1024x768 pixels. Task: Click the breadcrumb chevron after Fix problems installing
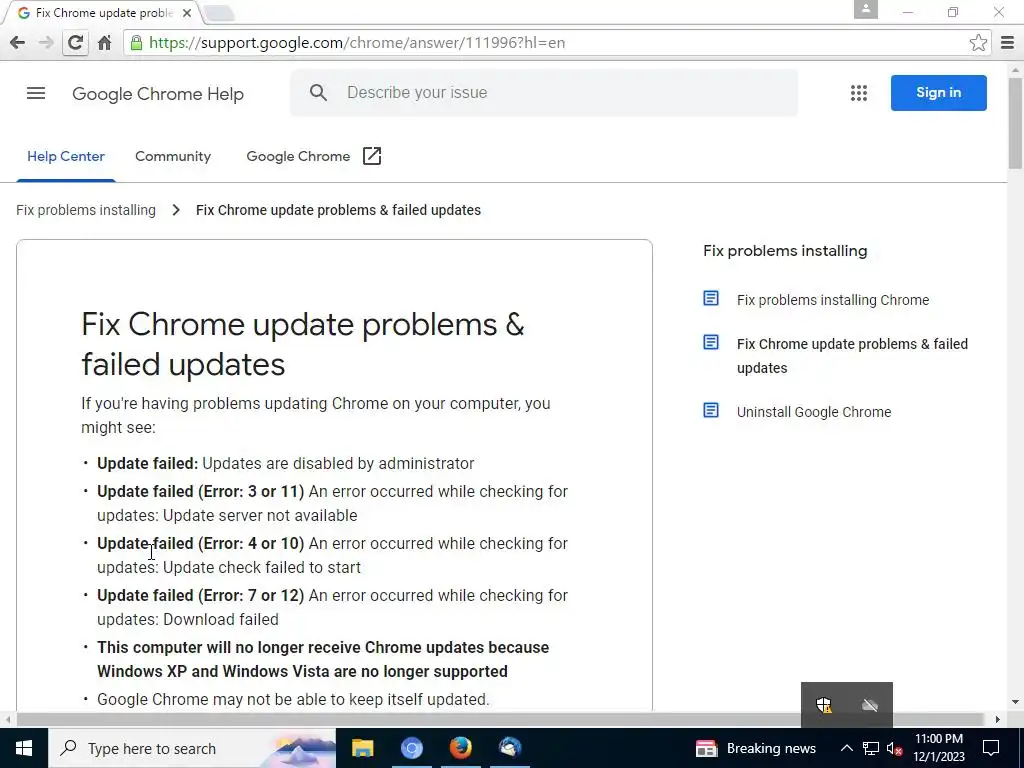point(176,210)
